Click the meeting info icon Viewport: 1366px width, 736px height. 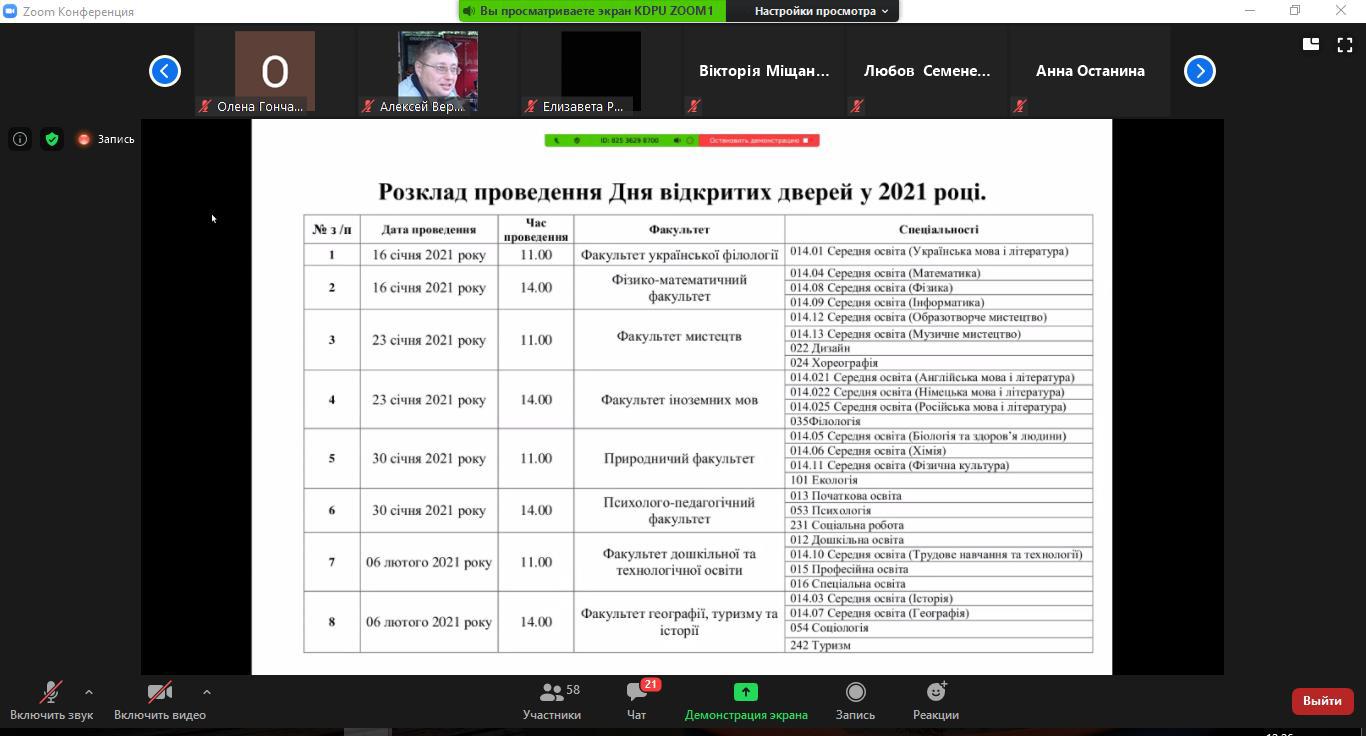20,139
